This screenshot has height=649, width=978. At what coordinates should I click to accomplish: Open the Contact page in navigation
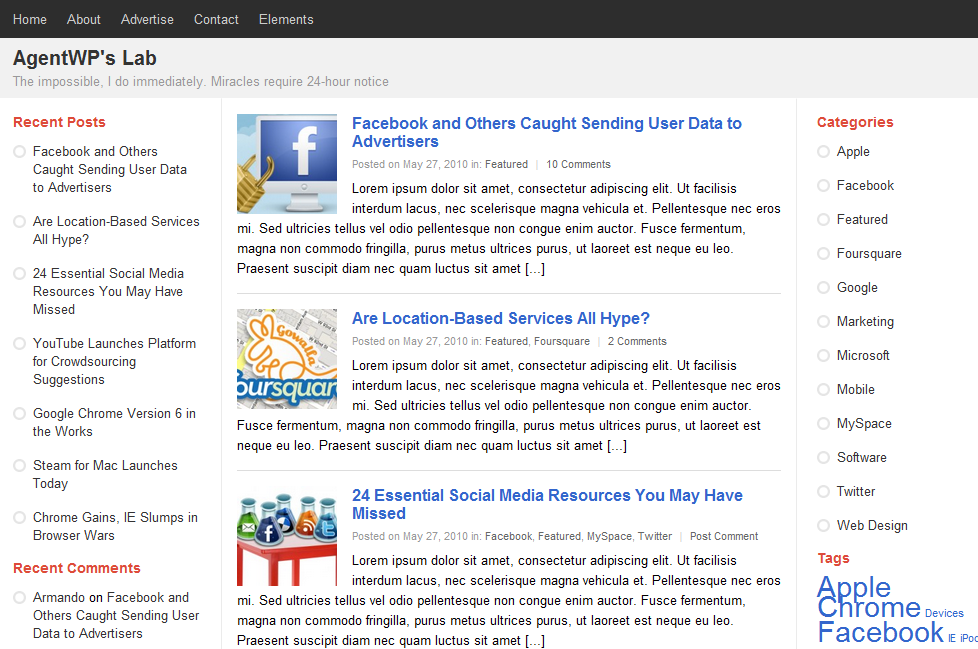(x=216, y=19)
